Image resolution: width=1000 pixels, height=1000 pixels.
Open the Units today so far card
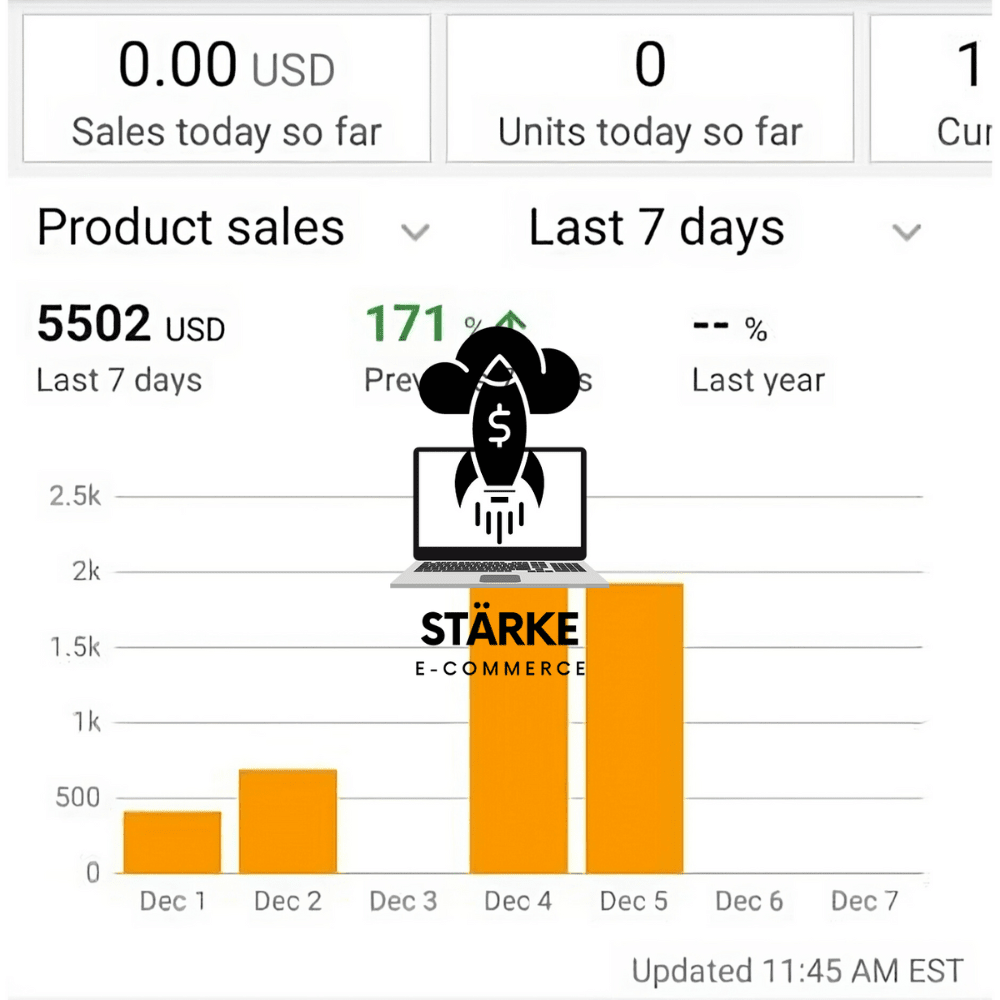tap(650, 89)
